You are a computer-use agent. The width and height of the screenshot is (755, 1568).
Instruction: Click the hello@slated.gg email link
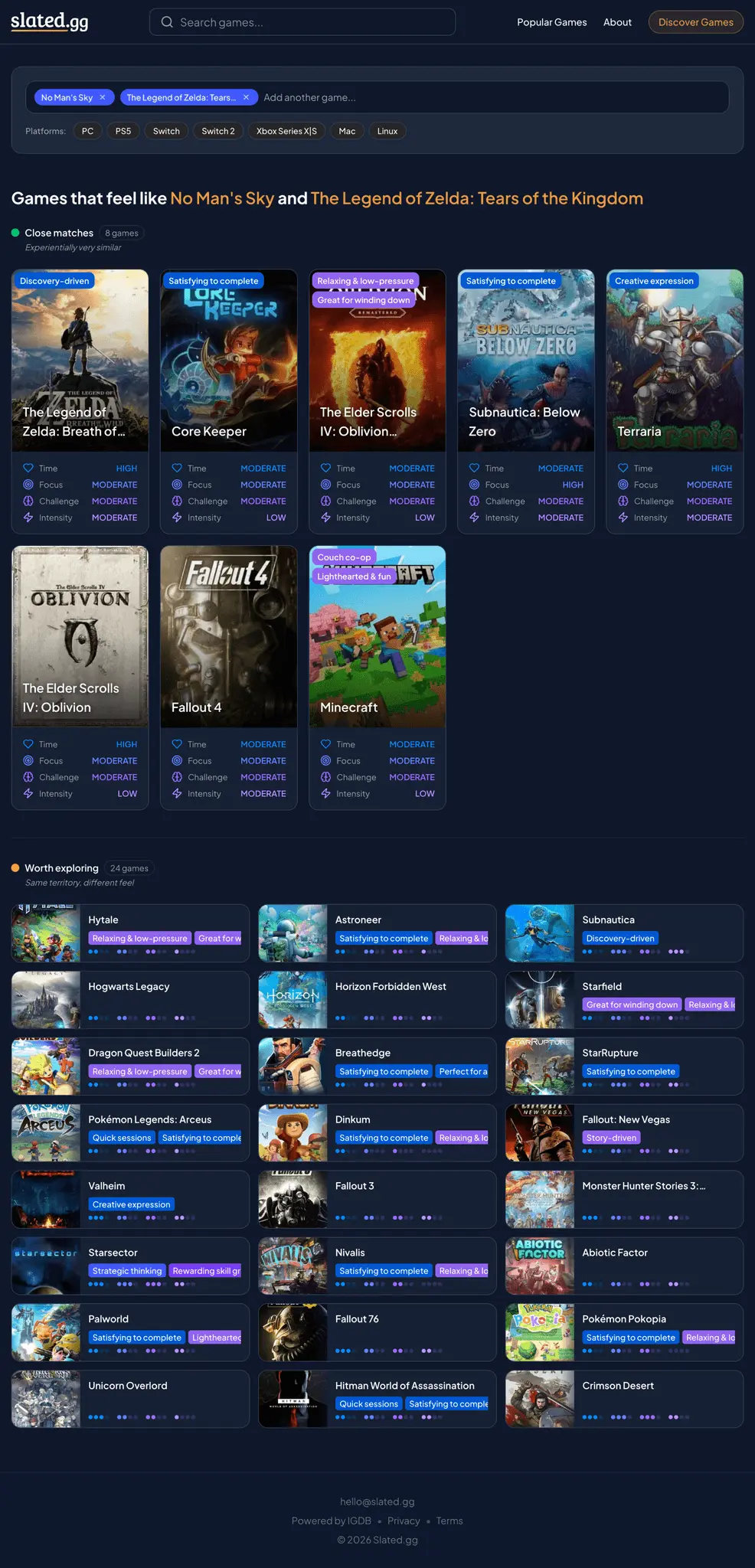(x=377, y=1501)
